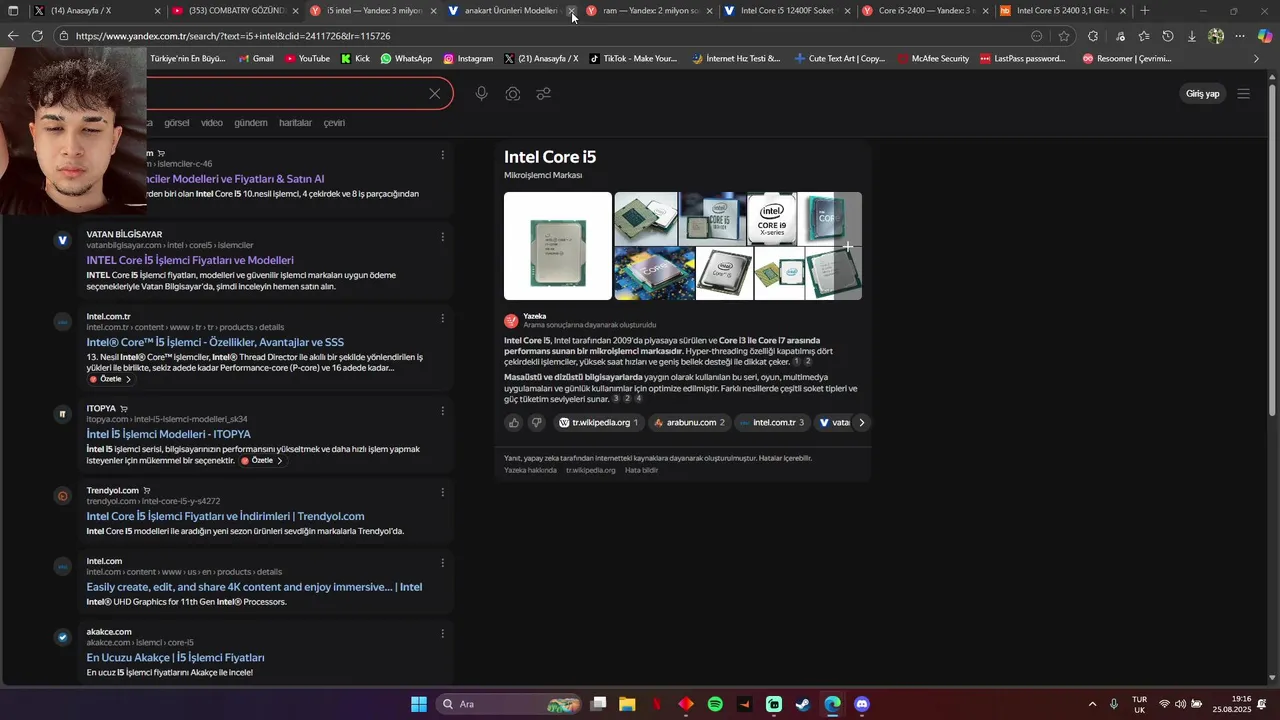Open Discord from the taskbar
Viewport: 1280px width, 720px height.
click(862, 704)
